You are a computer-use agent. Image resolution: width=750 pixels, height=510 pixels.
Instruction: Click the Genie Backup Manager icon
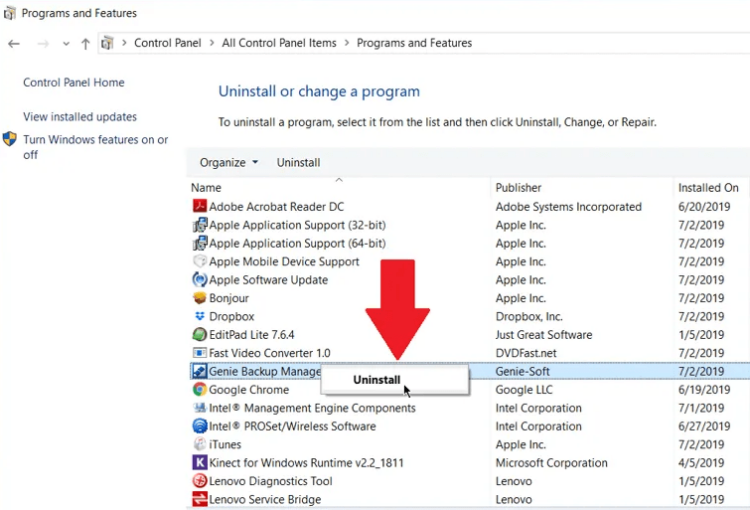(199, 371)
